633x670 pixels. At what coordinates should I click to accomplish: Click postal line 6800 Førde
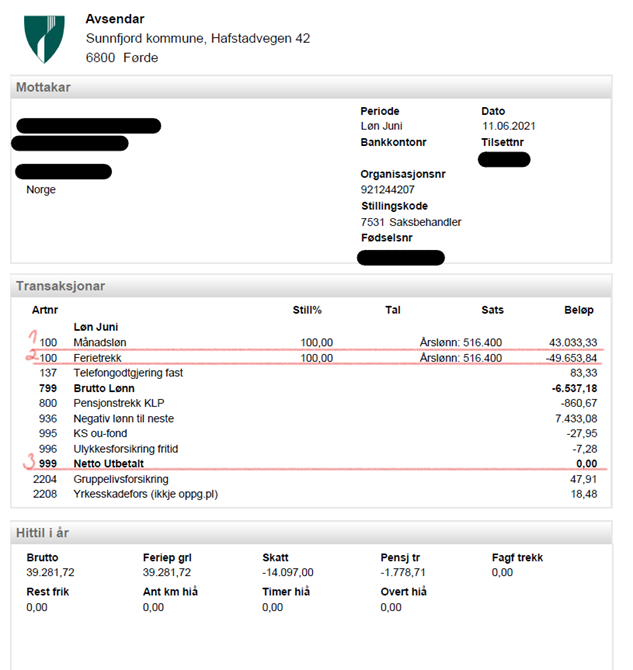(x=122, y=58)
